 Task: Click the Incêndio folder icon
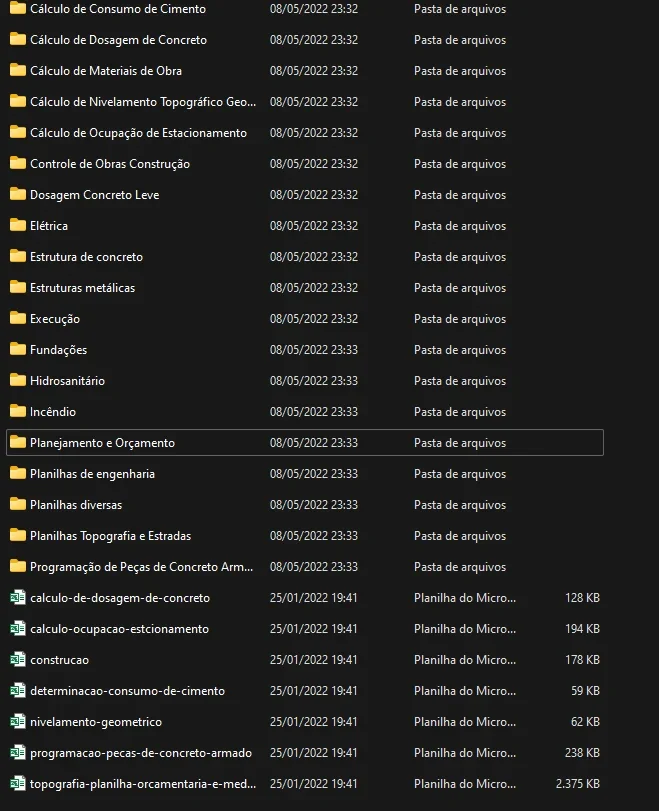18,411
